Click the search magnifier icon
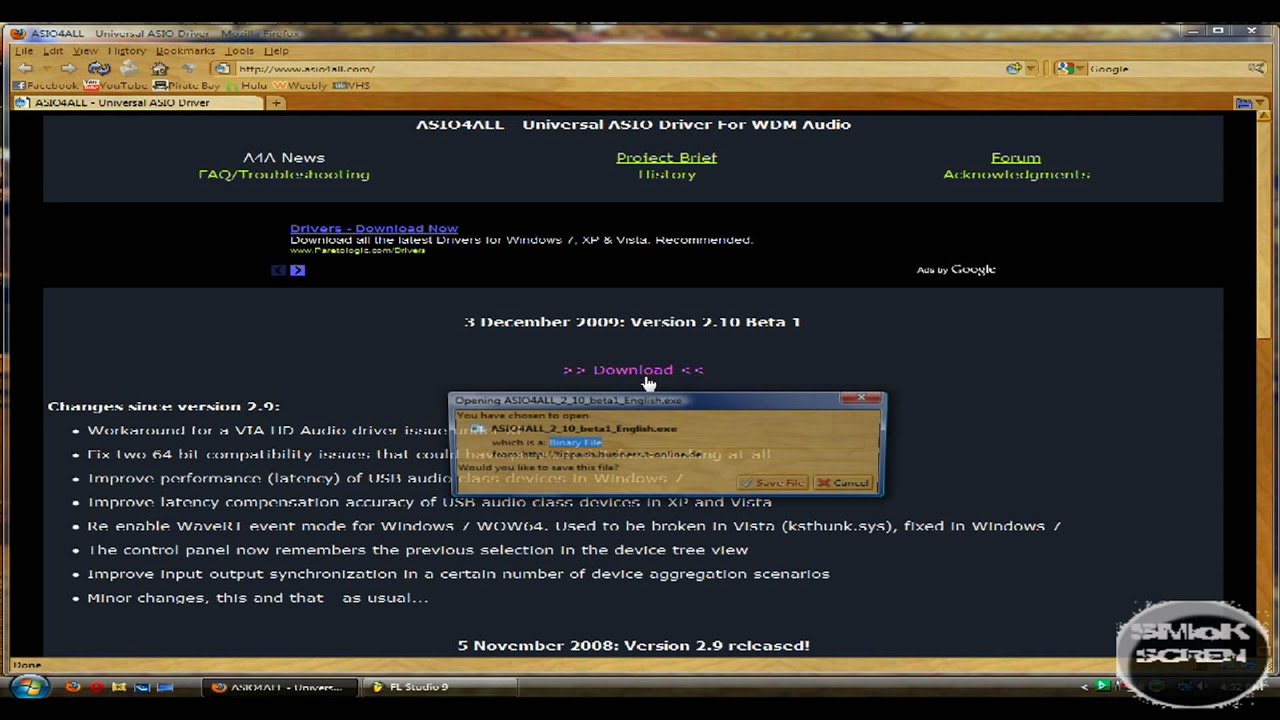Screen dimensions: 1280x720 point(1256,69)
